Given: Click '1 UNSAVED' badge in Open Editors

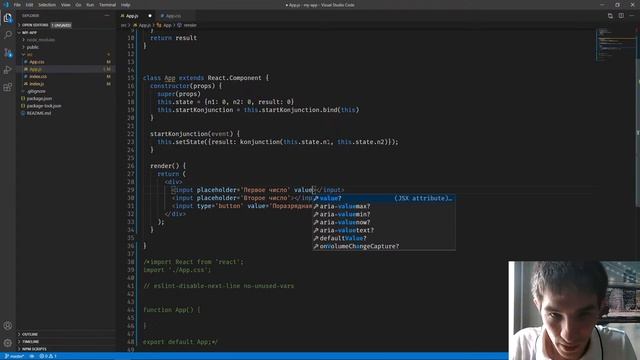Looking at the screenshot, I should coord(61,25).
